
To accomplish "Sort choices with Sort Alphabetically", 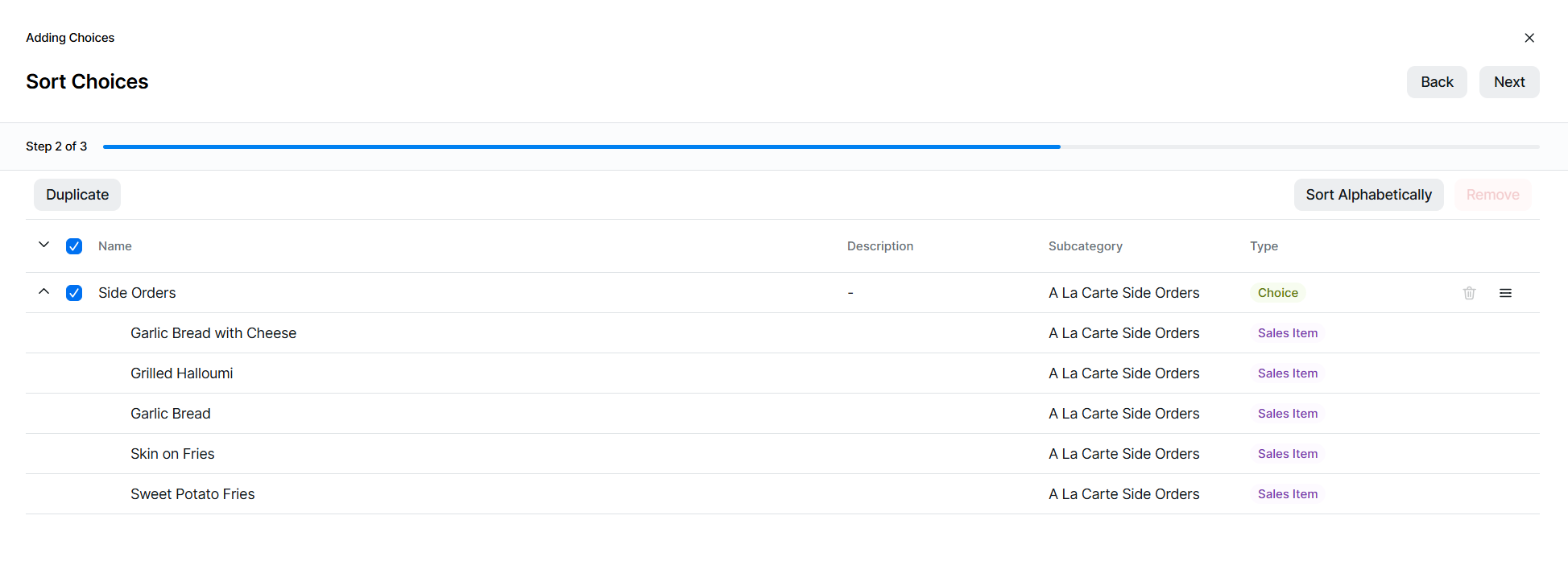I will point(1368,195).
